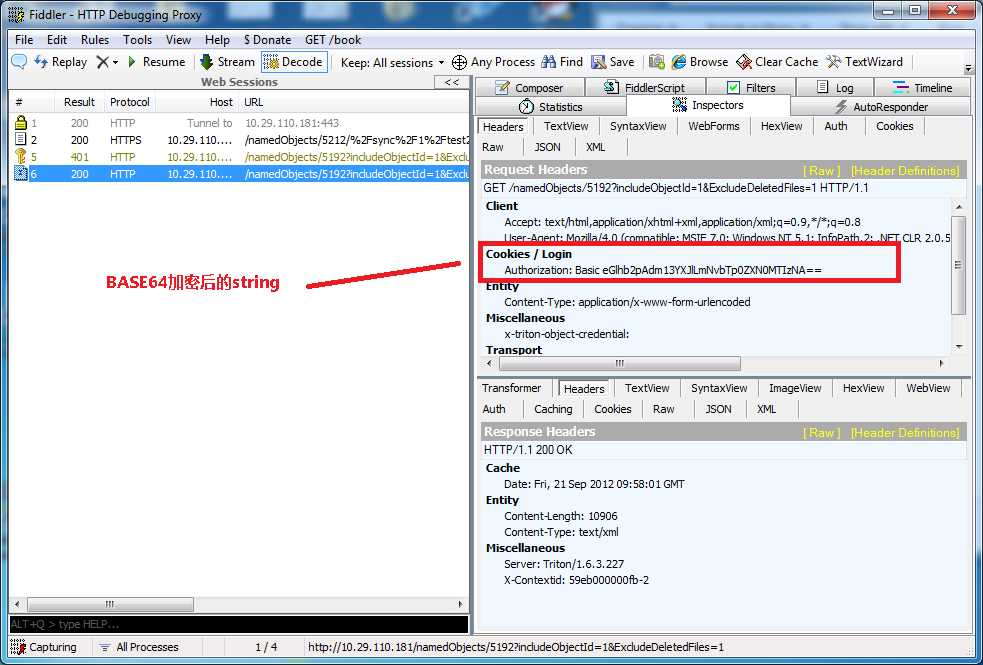Select request WebForms tab
This screenshot has height=665, width=983.
[713, 126]
